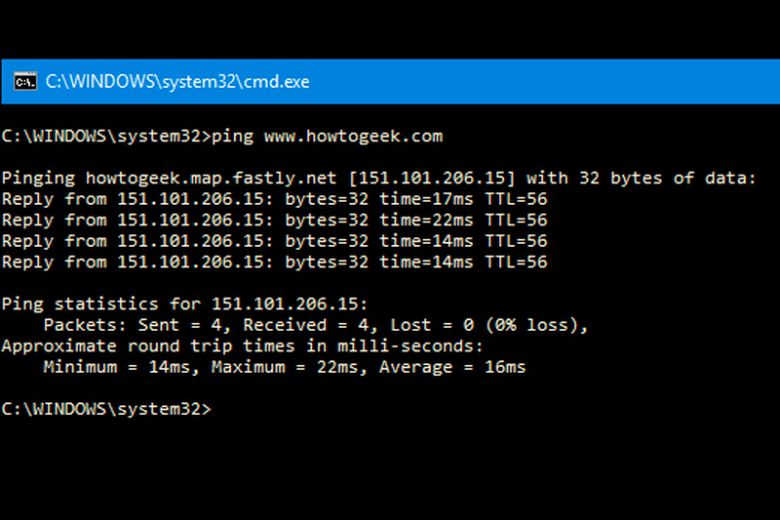
Task: Click the C:\WINDOWS\system32\cmd.exe window title text
Action: pyautogui.click(x=178, y=82)
